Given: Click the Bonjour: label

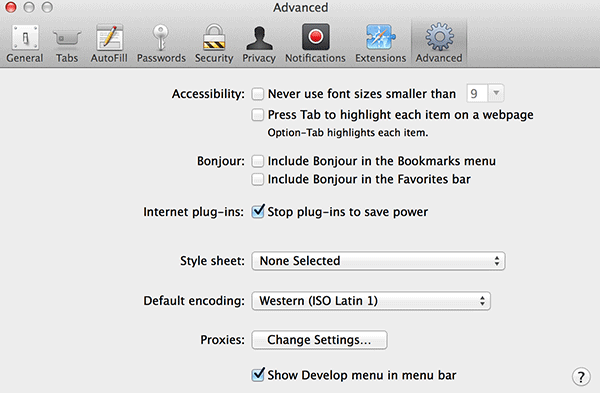Looking at the screenshot, I should click(x=221, y=161).
